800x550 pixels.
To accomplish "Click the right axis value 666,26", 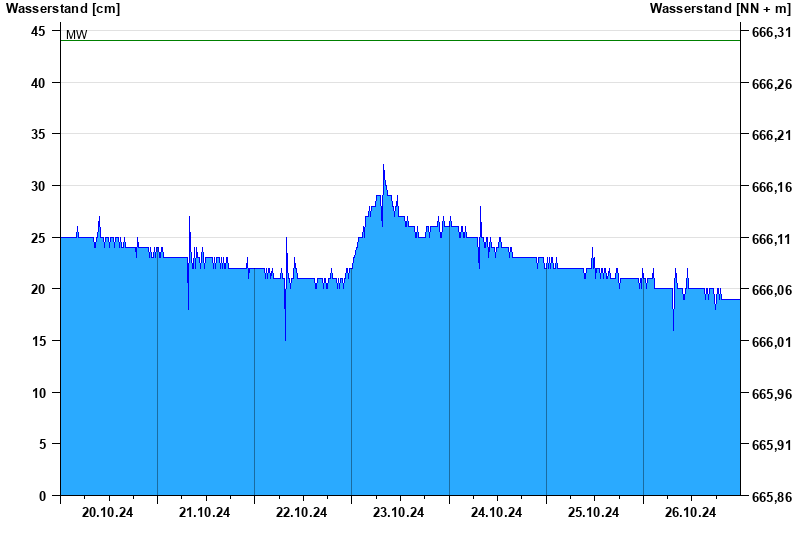I will pos(772,84).
